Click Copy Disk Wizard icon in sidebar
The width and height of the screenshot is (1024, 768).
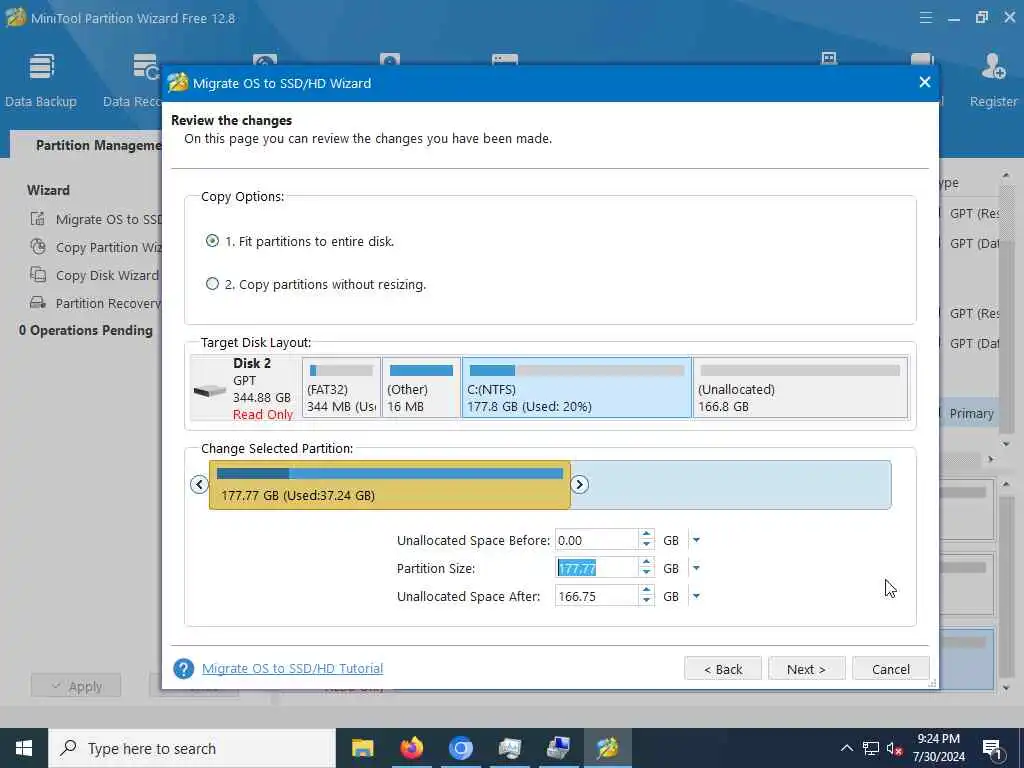38,275
